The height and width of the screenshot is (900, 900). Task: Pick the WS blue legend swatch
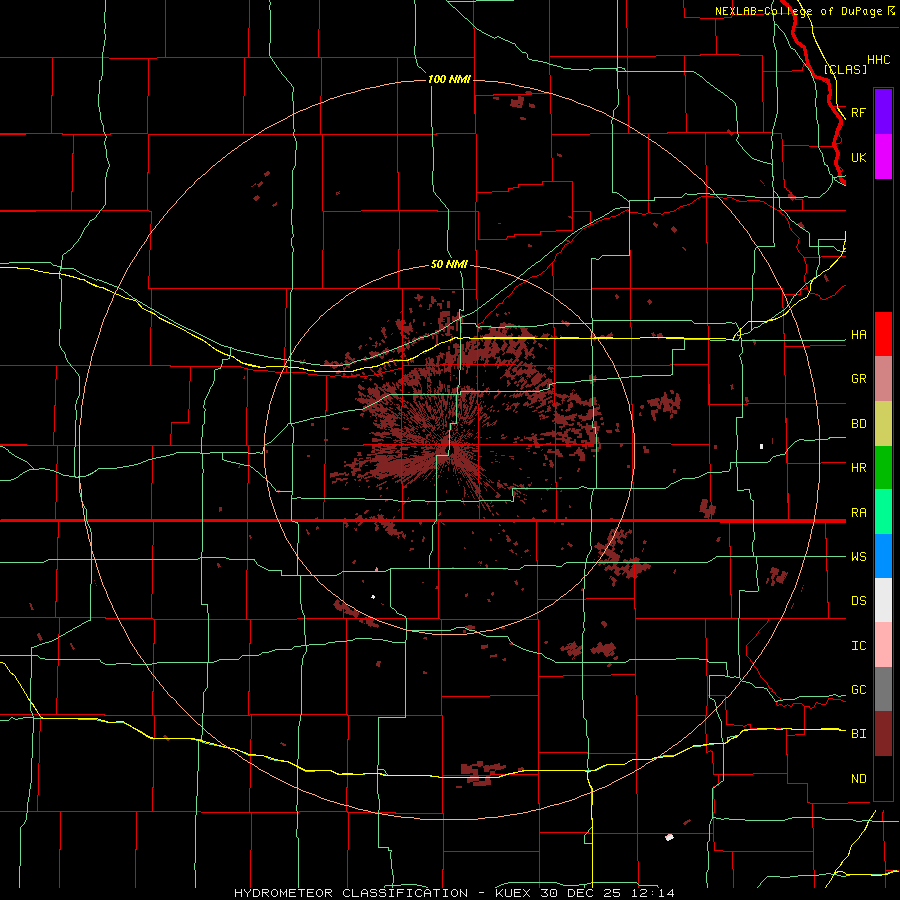tap(883, 556)
